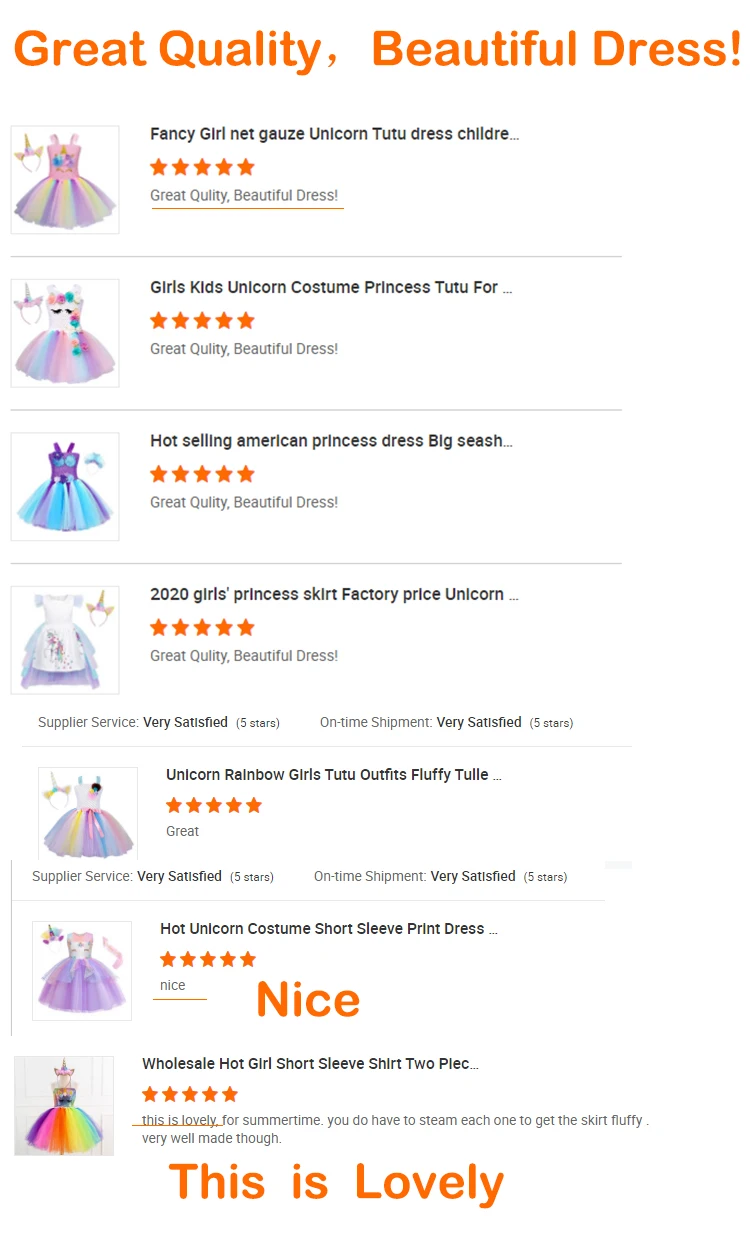Click the underlined 'nice' review text
750x1240 pixels.
(173, 986)
